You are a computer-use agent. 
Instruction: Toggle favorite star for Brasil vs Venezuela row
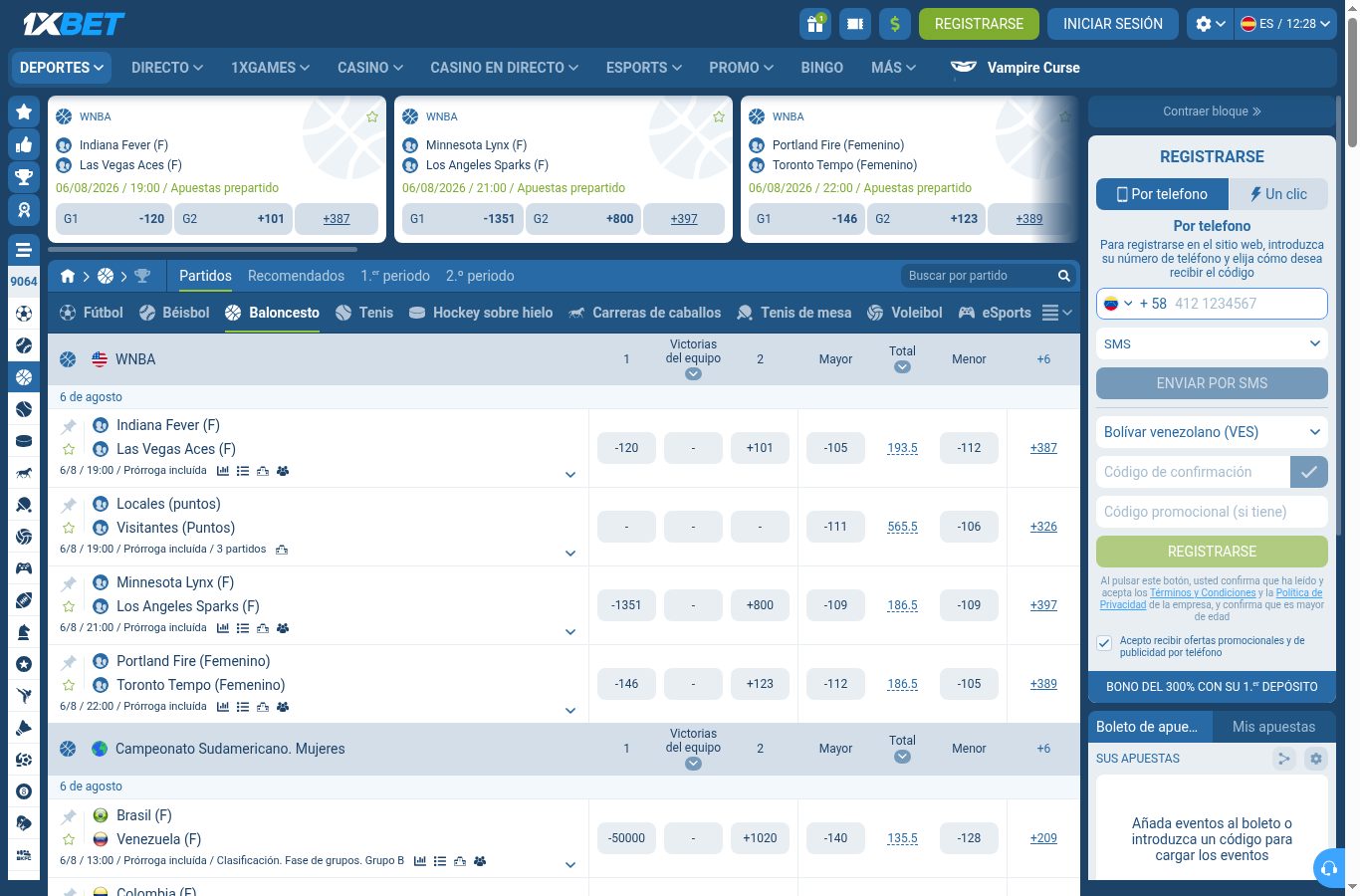tap(69, 839)
